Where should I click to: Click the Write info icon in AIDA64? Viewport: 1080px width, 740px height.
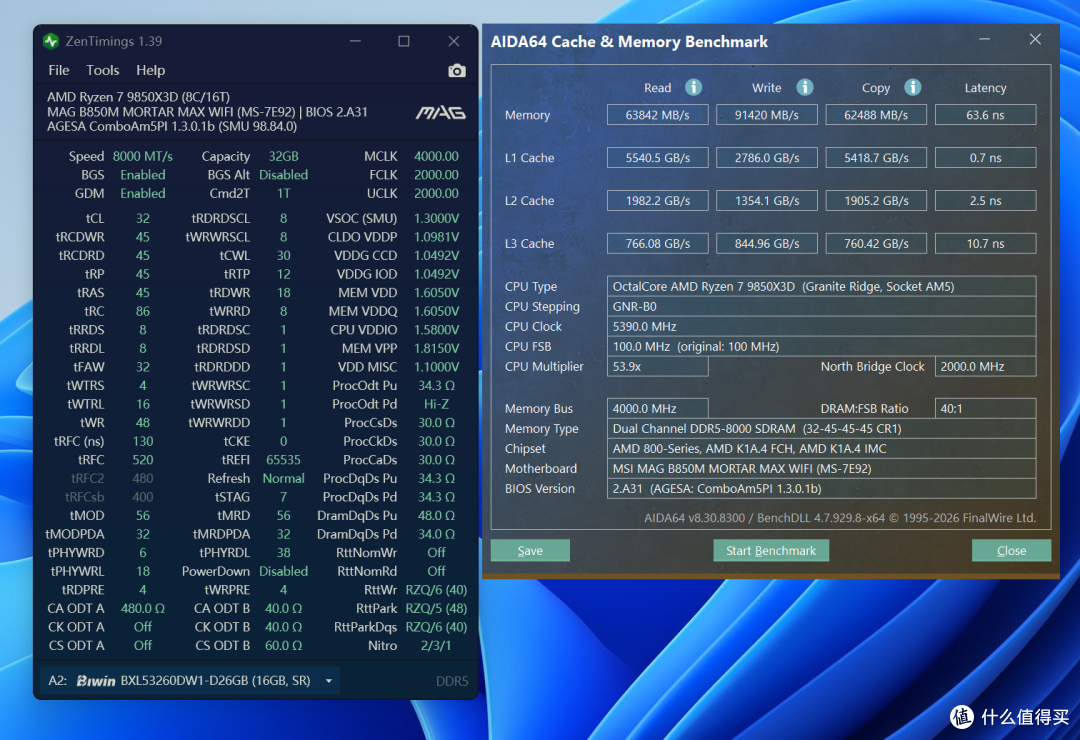tap(804, 88)
